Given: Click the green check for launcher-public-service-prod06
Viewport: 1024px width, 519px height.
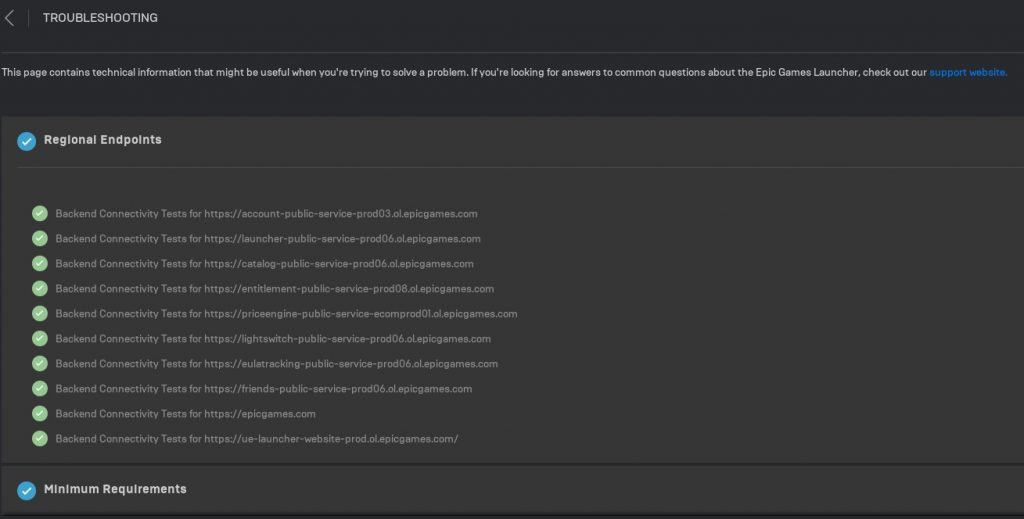Looking at the screenshot, I should (40, 238).
